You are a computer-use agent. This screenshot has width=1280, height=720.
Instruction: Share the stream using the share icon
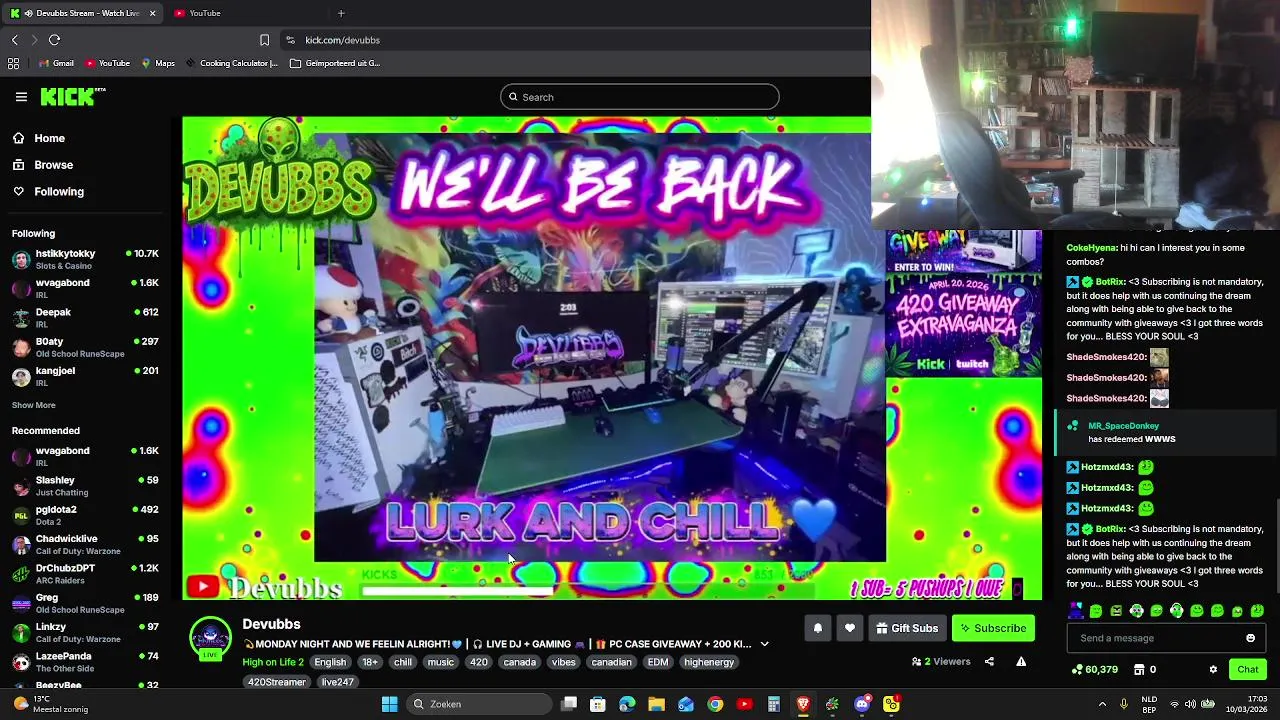[989, 661]
